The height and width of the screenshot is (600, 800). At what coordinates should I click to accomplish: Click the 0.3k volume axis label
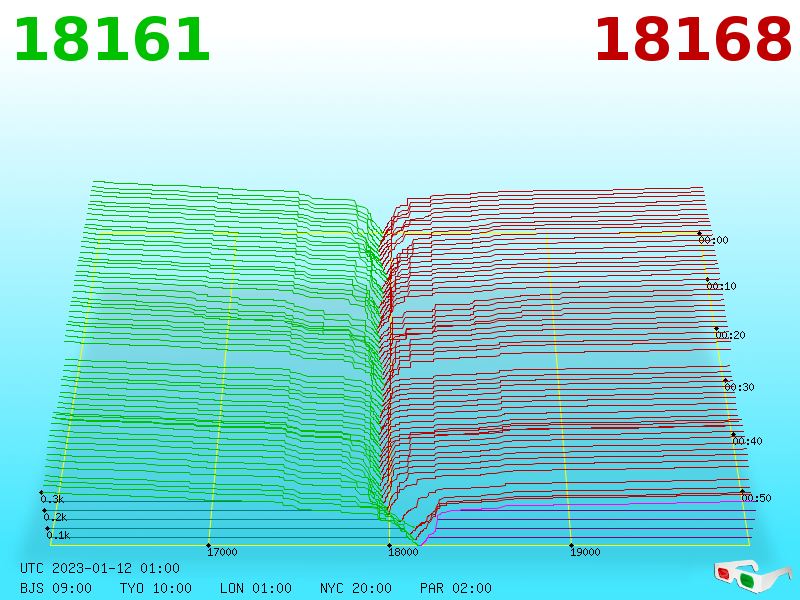pyautogui.click(x=52, y=499)
